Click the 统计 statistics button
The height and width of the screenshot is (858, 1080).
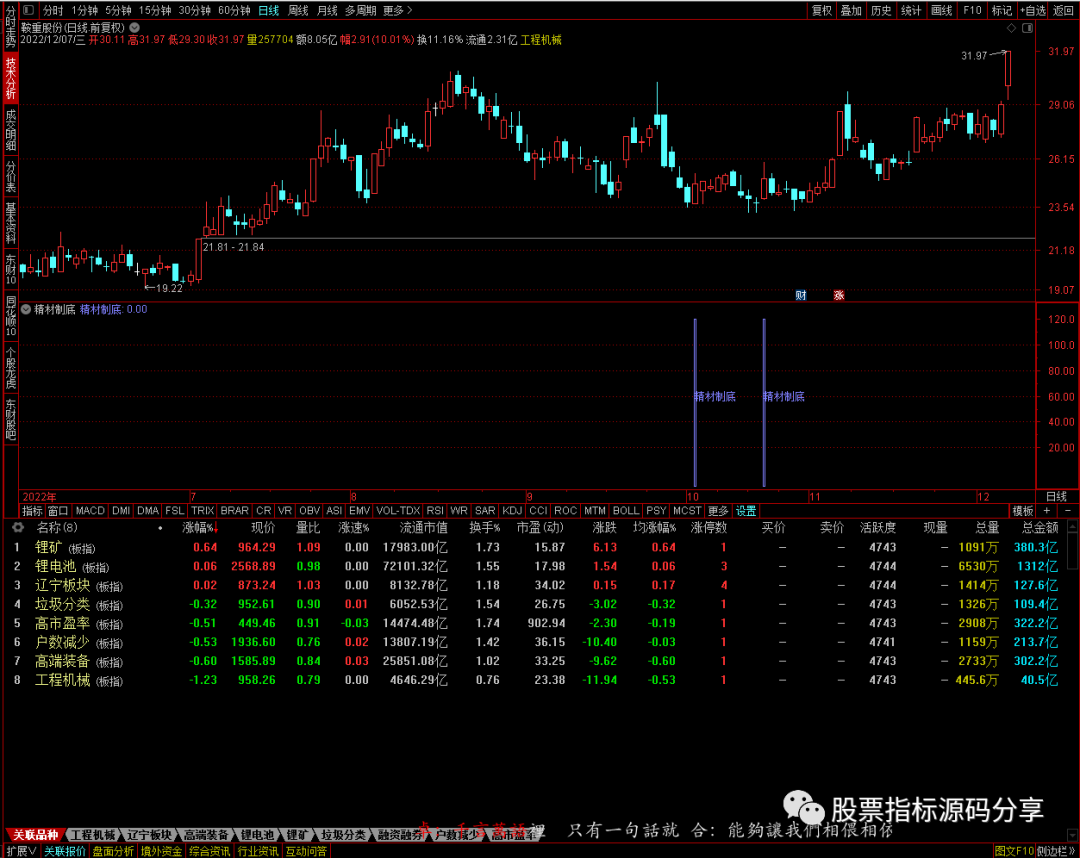[x=911, y=10]
